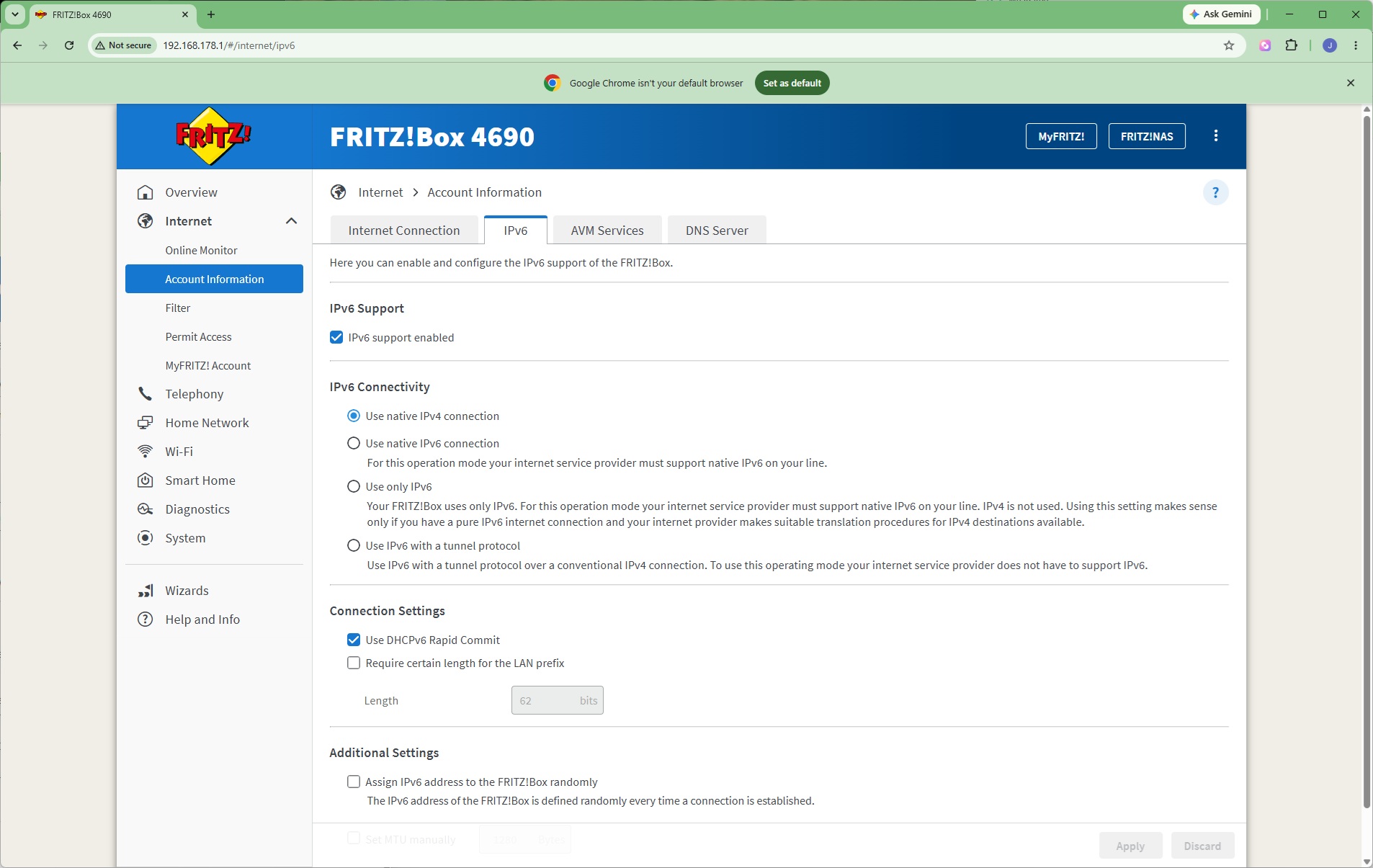Click the Smart Home power icon
The image size is (1373, 868).
point(146,480)
